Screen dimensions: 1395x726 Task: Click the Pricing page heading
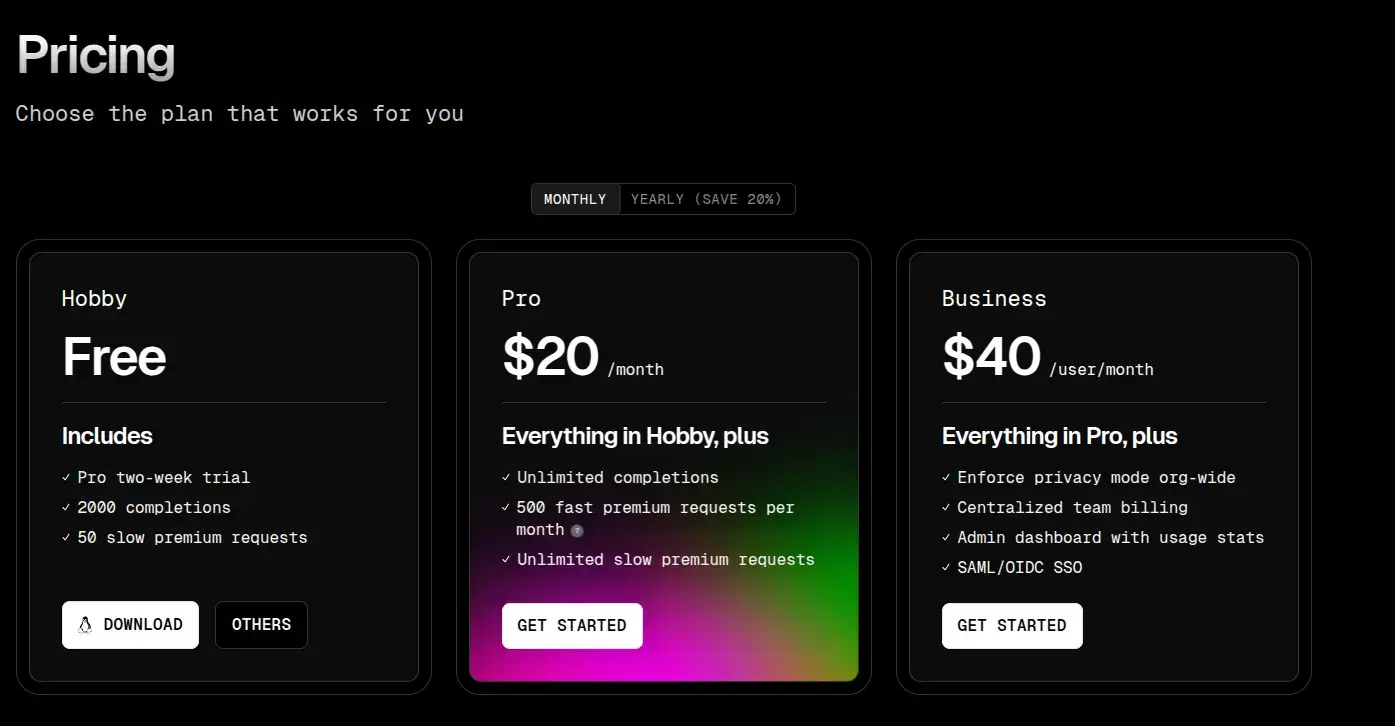(x=96, y=55)
